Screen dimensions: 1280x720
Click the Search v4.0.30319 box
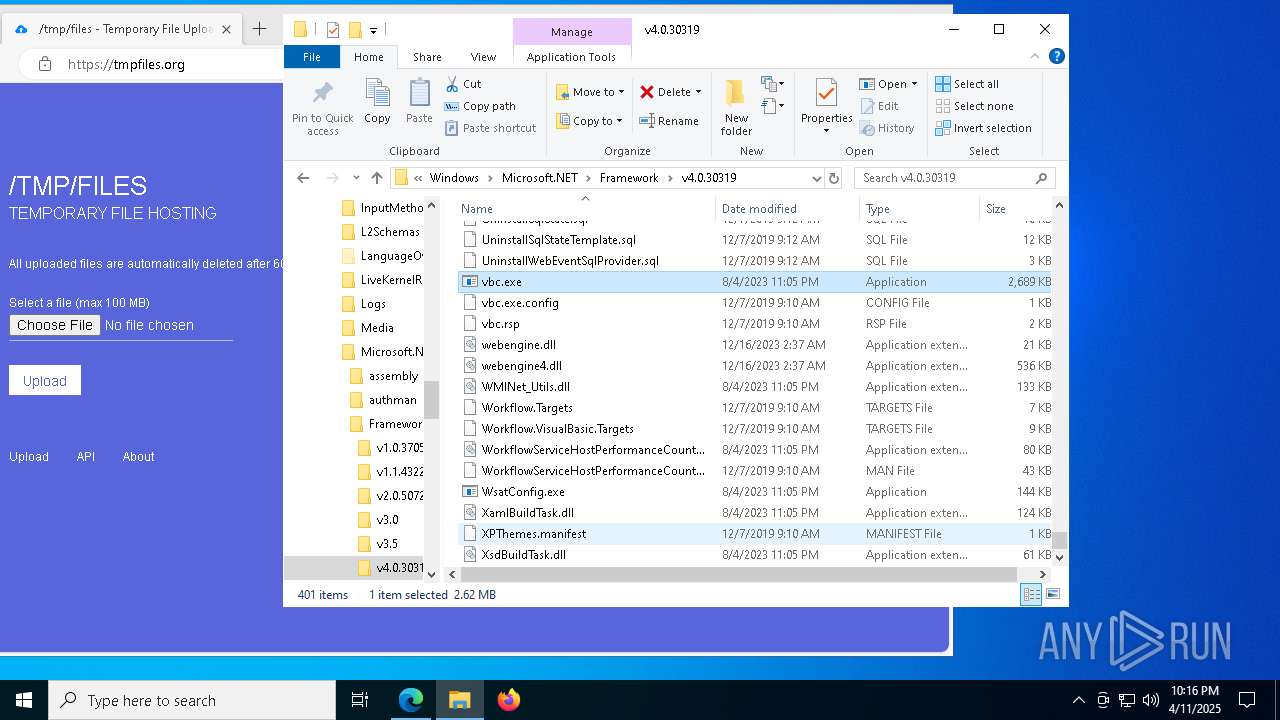pyautogui.click(x=955, y=178)
